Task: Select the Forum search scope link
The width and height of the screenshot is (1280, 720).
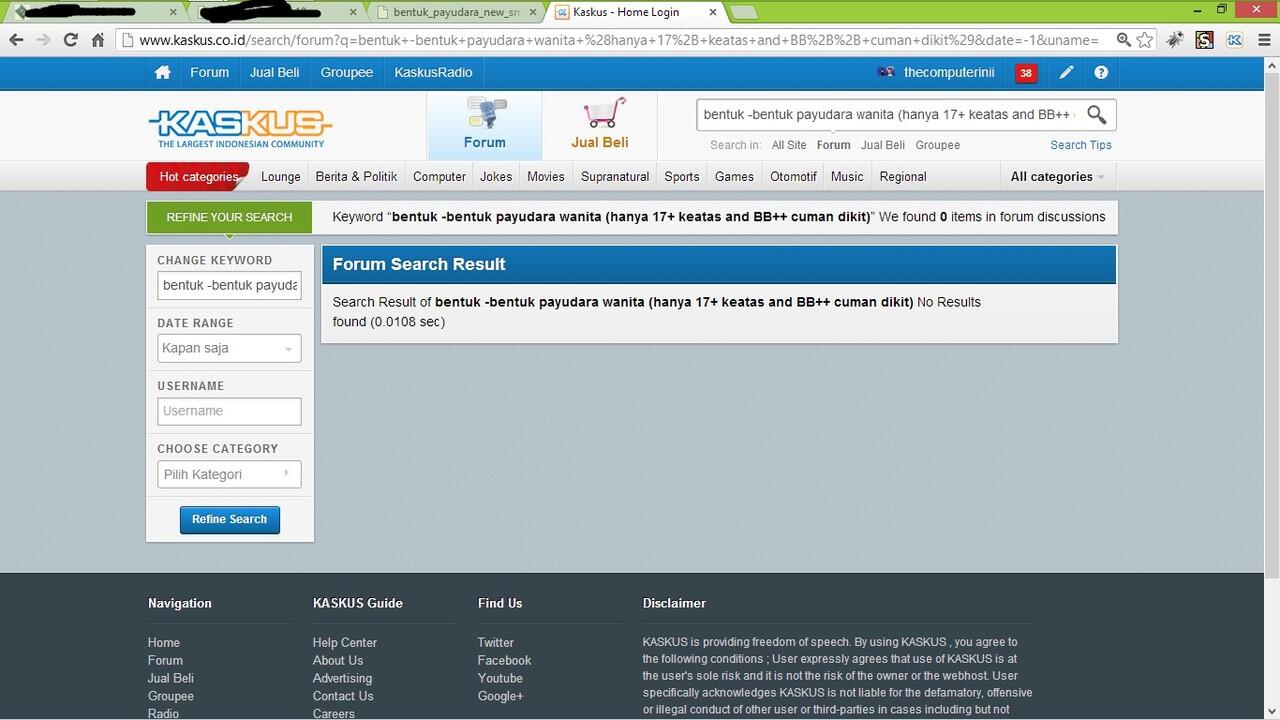Action: click(x=833, y=145)
